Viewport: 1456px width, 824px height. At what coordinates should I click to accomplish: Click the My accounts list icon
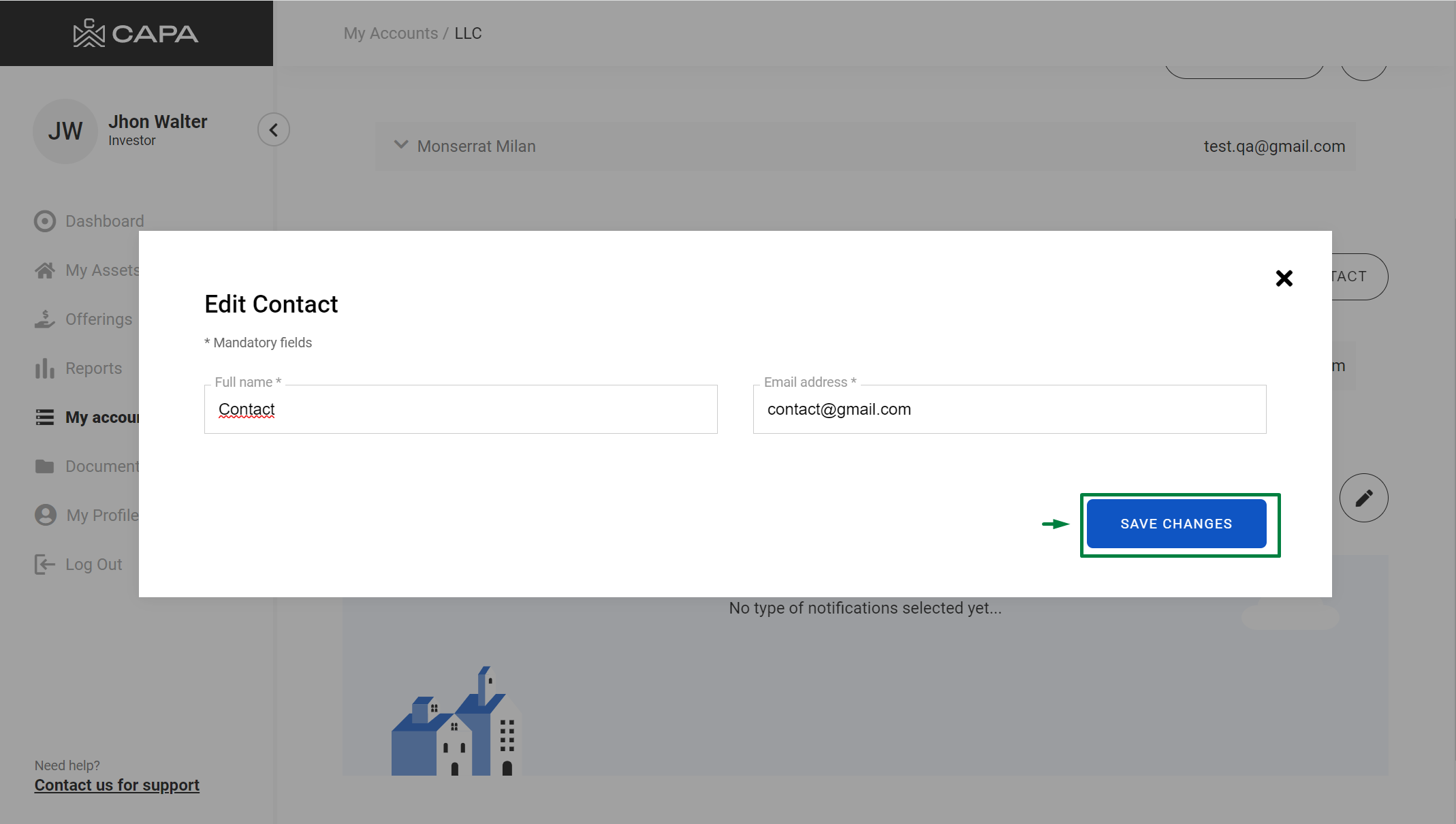(45, 417)
